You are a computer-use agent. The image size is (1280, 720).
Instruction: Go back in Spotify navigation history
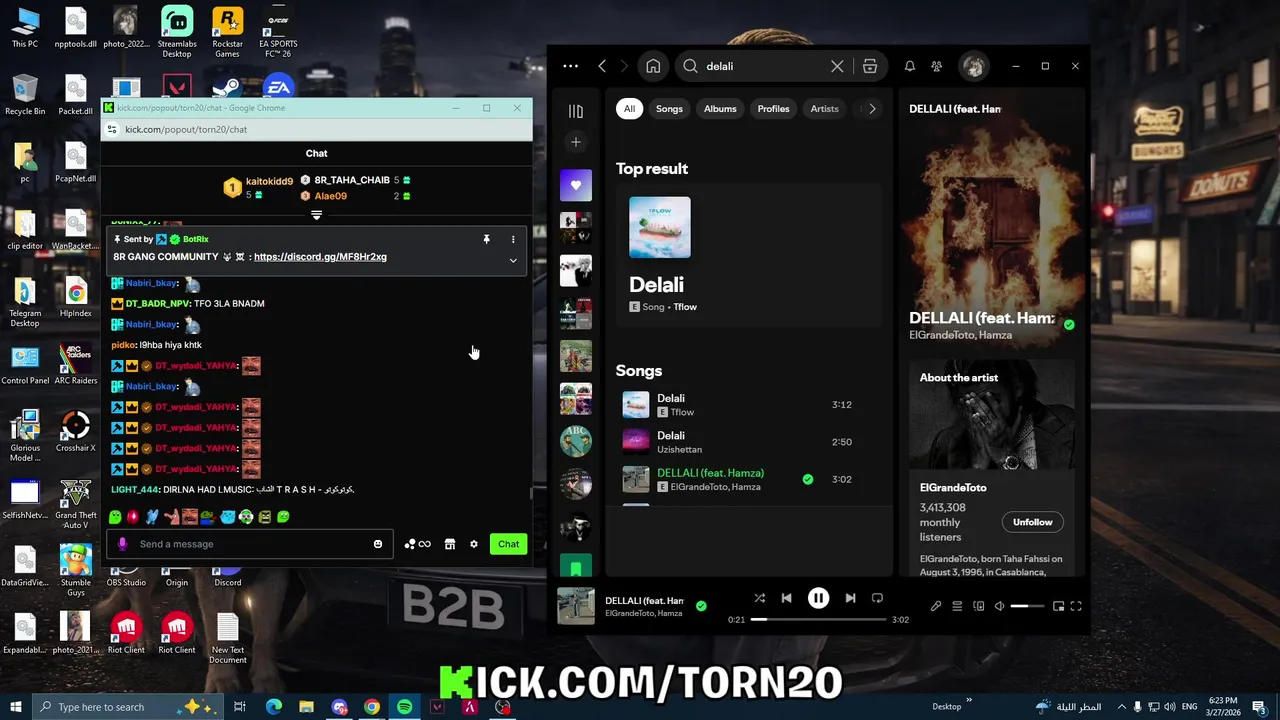(x=602, y=66)
